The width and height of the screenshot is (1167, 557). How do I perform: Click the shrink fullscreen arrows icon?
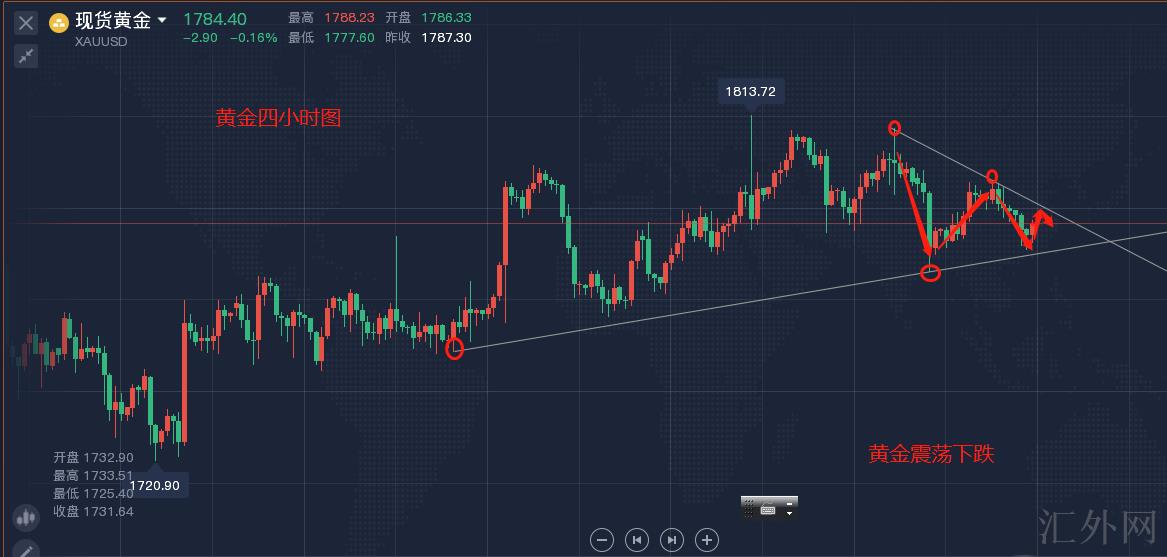(x=26, y=56)
